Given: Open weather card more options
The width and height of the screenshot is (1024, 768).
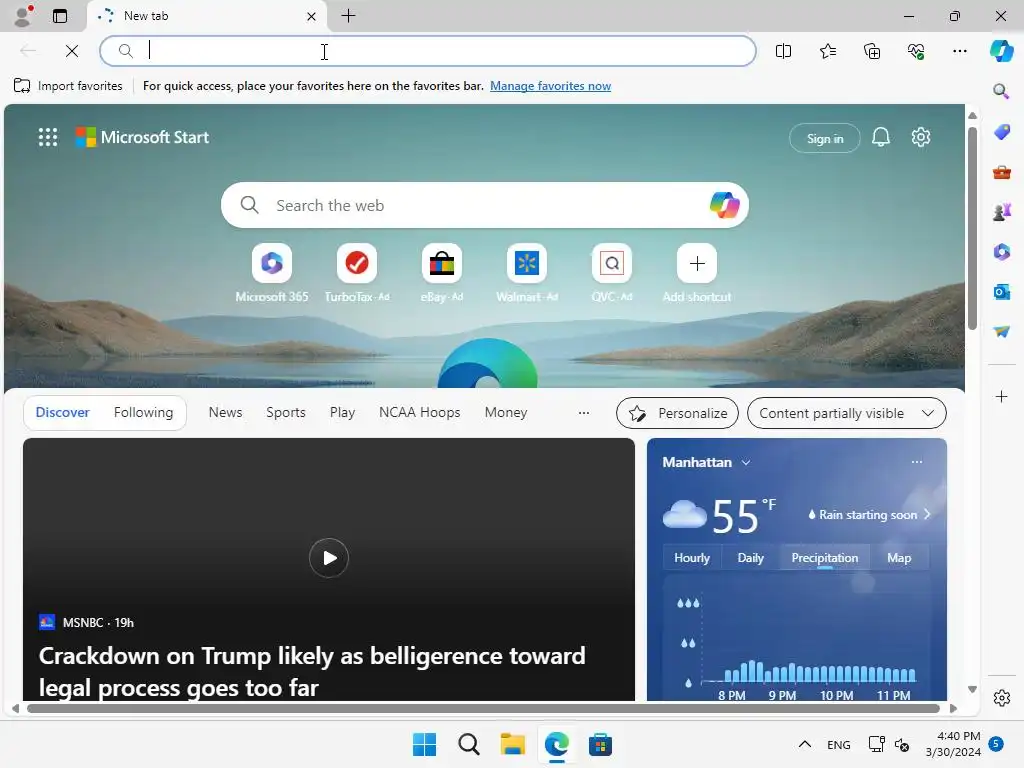Looking at the screenshot, I should point(917,462).
